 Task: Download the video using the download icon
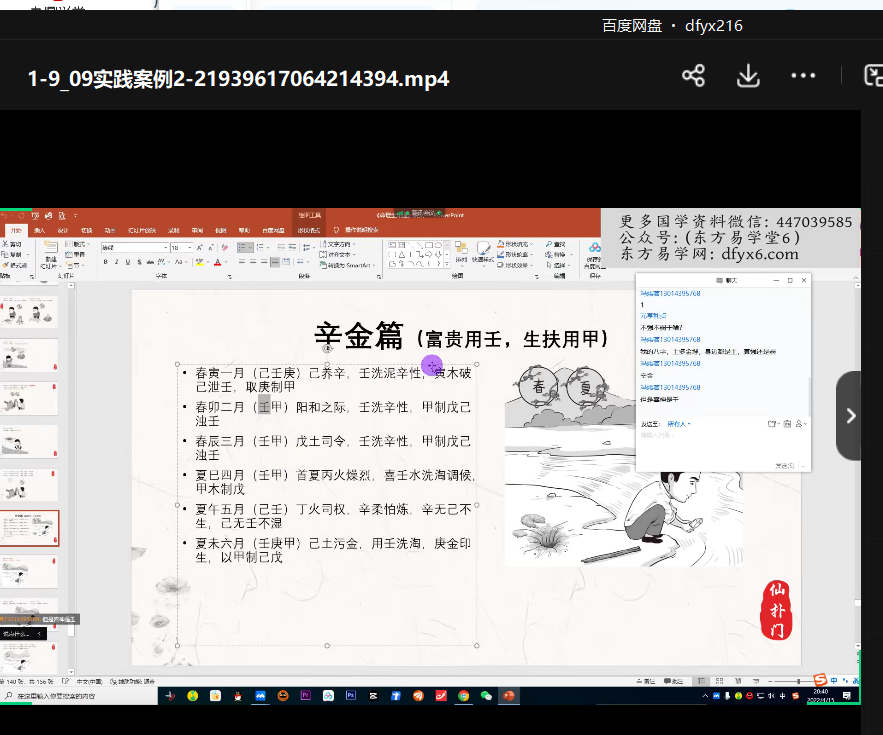point(748,76)
